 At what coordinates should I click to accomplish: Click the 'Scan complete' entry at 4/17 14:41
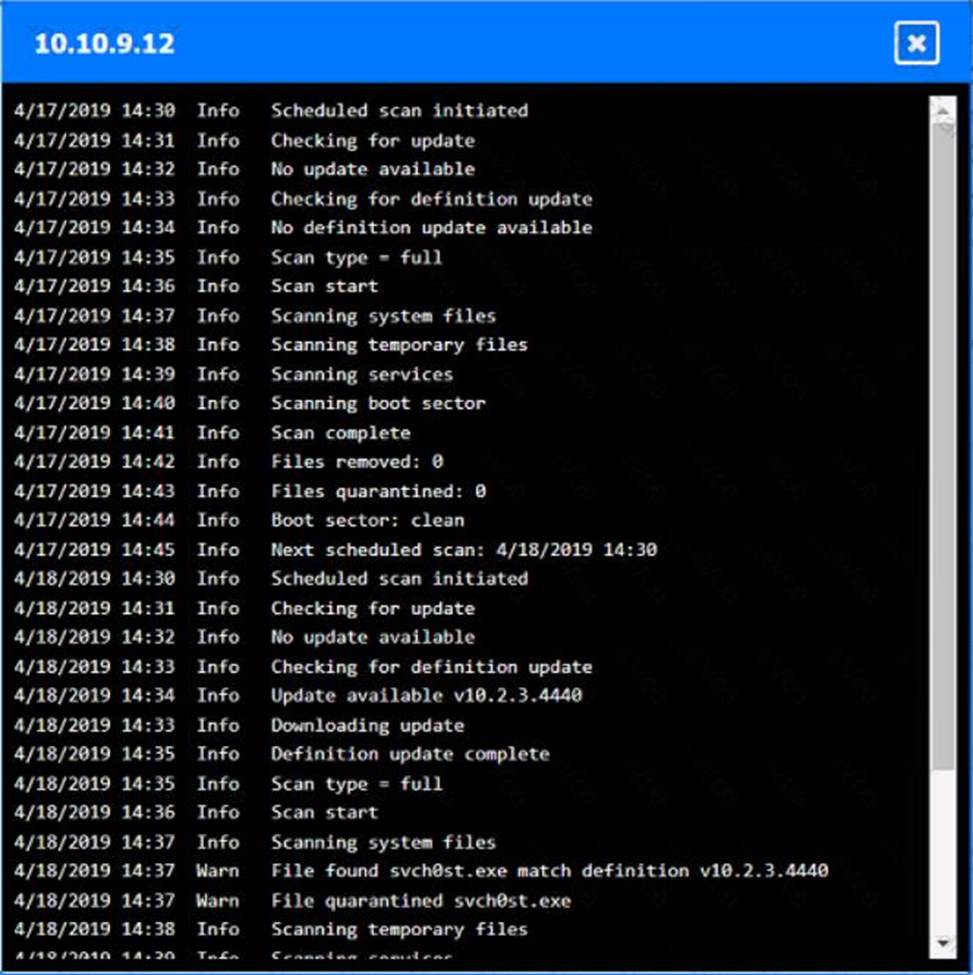click(340, 433)
